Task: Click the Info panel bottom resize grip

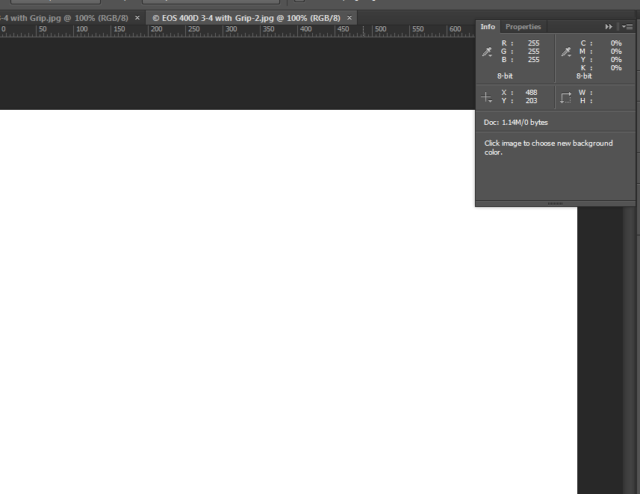Action: 555,203
